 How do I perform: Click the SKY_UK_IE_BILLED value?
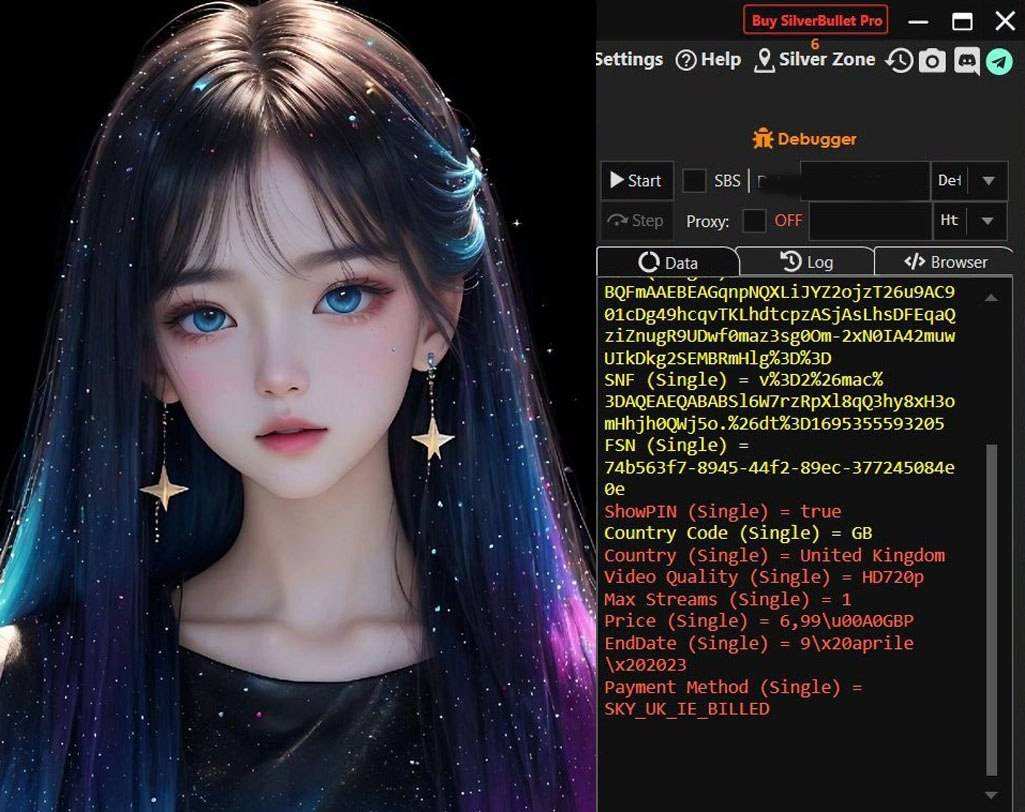pos(686,709)
